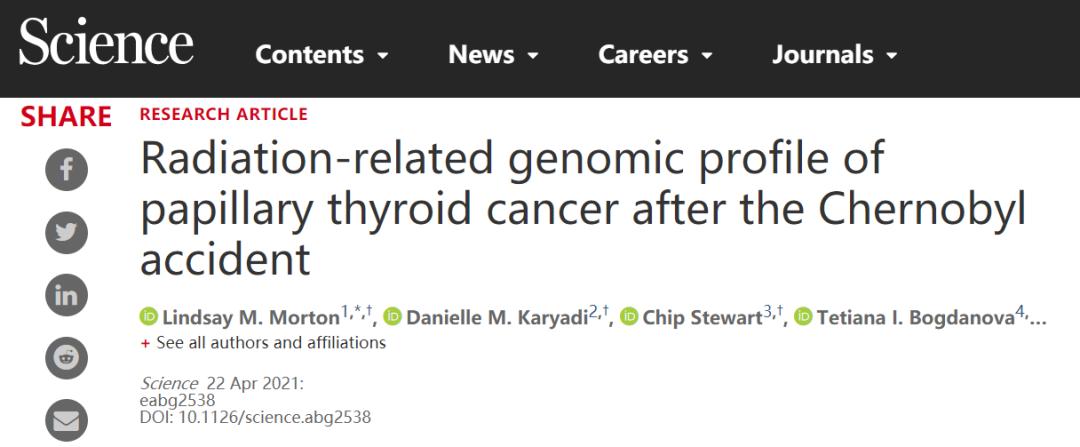This screenshot has width=1080, height=447.
Task: Select author Chip Stewart's name
Action: pyautogui.click(x=703, y=318)
